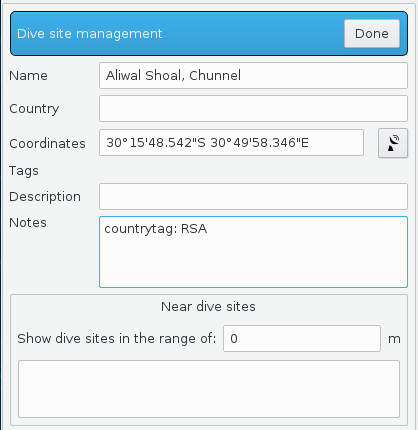Click the empty Country input field

pos(253,109)
